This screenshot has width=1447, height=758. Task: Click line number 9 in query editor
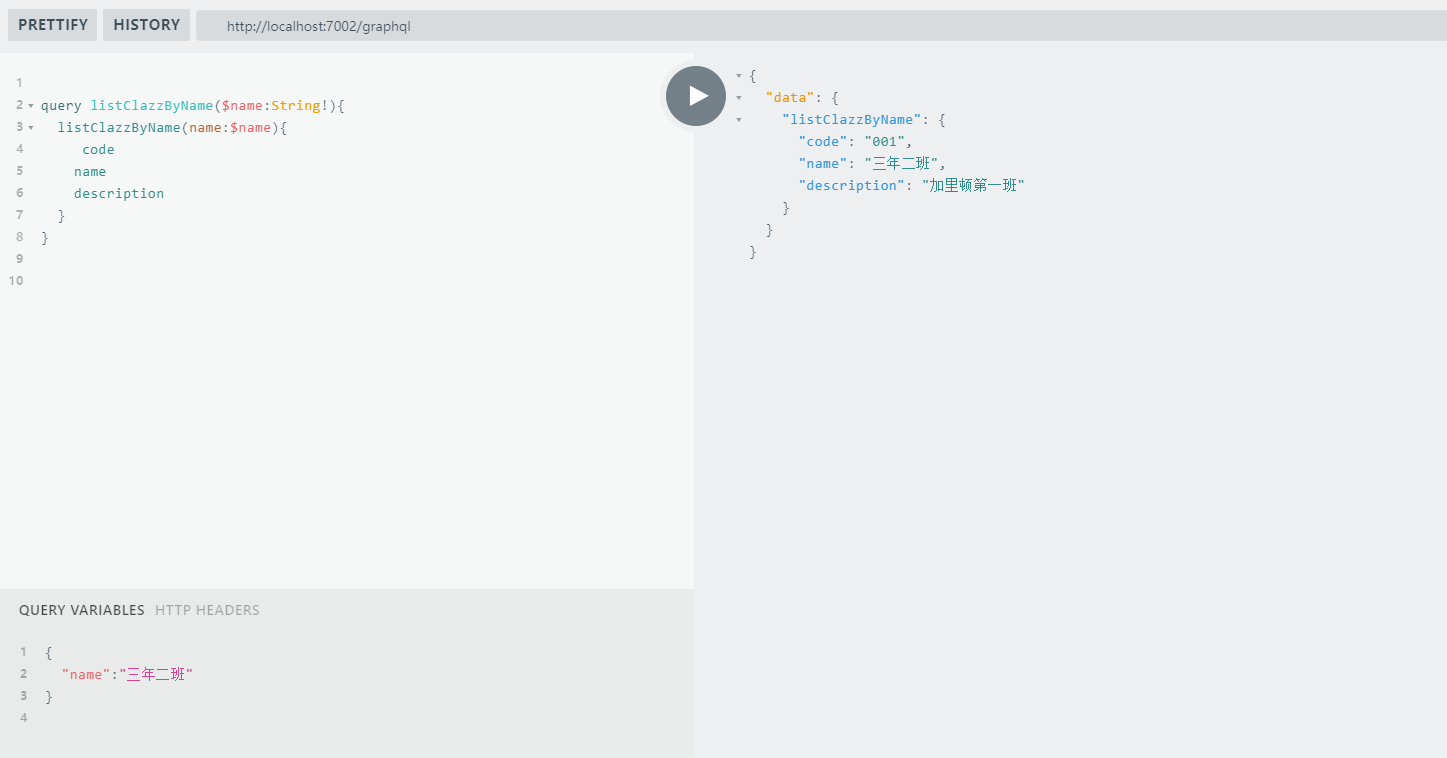19,259
